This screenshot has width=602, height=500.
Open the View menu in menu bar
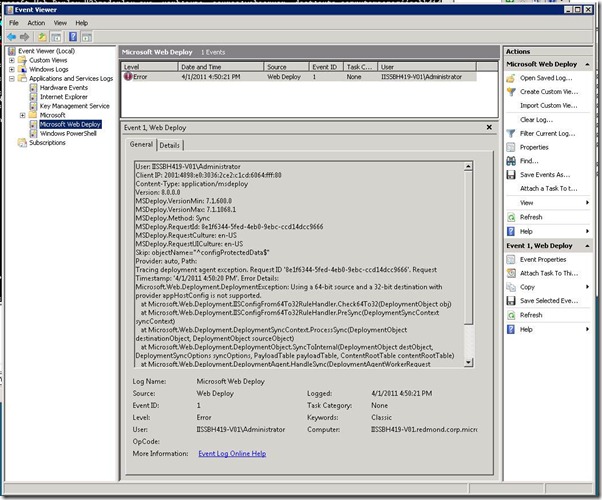(60, 23)
